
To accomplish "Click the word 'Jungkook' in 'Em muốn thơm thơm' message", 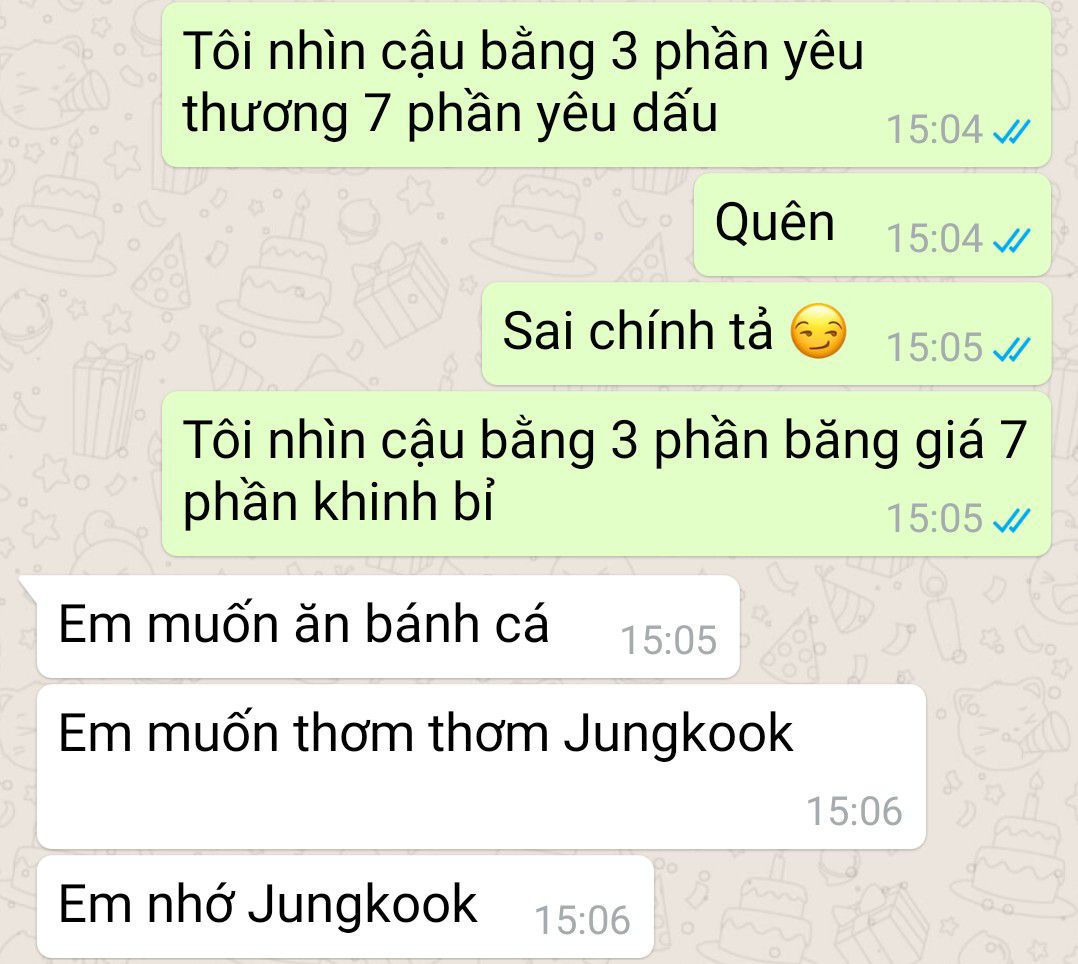I will coord(678,735).
